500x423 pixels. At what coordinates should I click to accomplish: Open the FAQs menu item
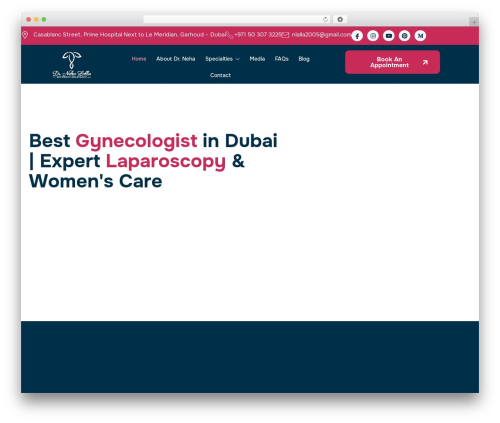click(282, 59)
